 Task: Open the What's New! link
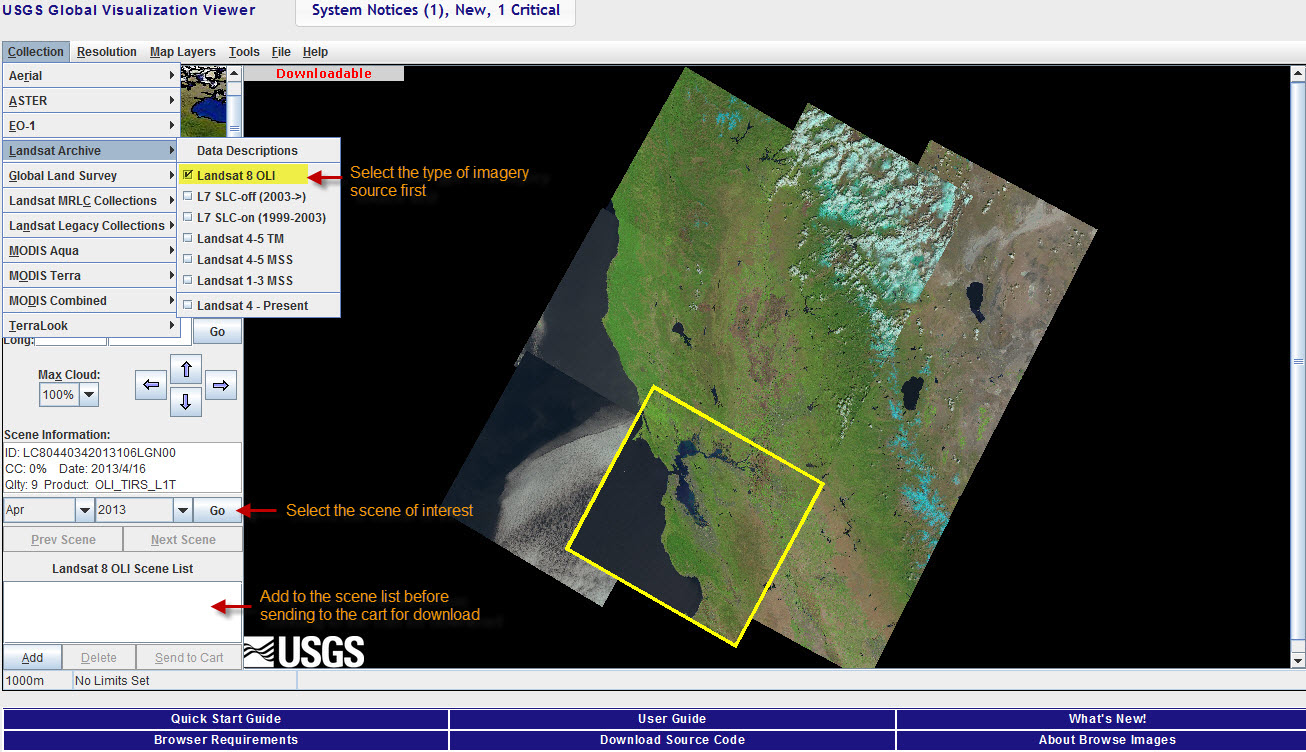click(x=1107, y=719)
